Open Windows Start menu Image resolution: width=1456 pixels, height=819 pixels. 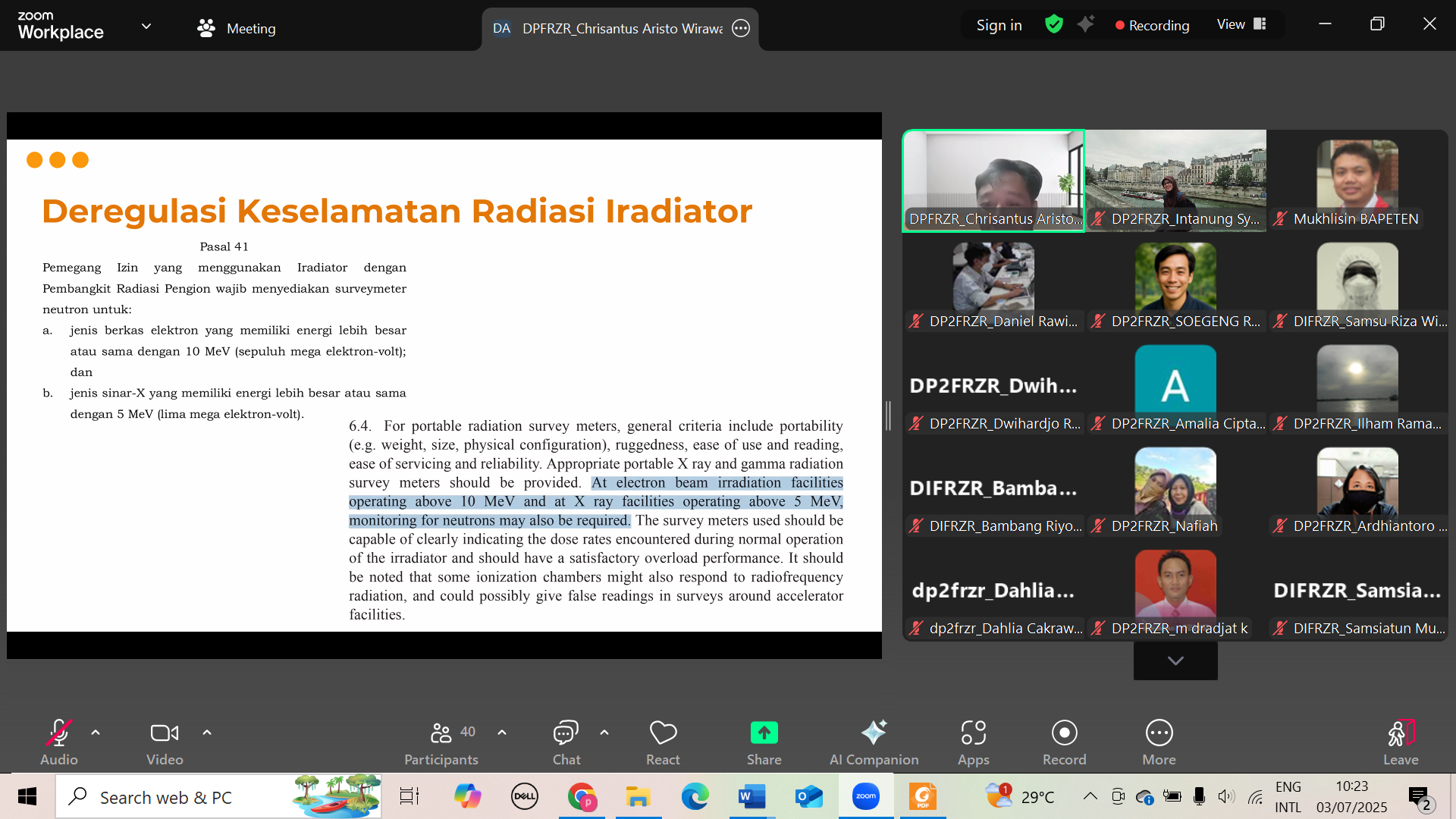point(27,796)
